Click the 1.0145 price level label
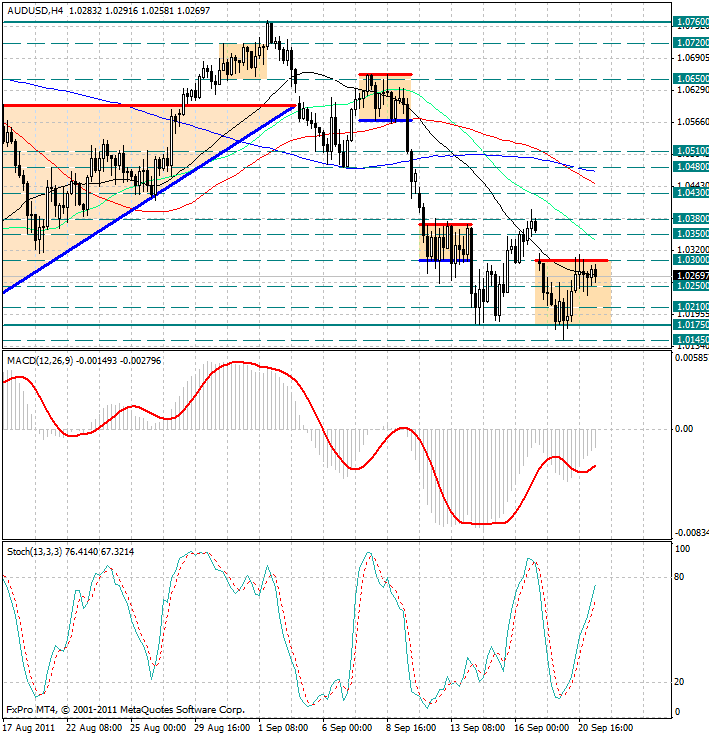This screenshot has width=709, height=735. (x=691, y=339)
